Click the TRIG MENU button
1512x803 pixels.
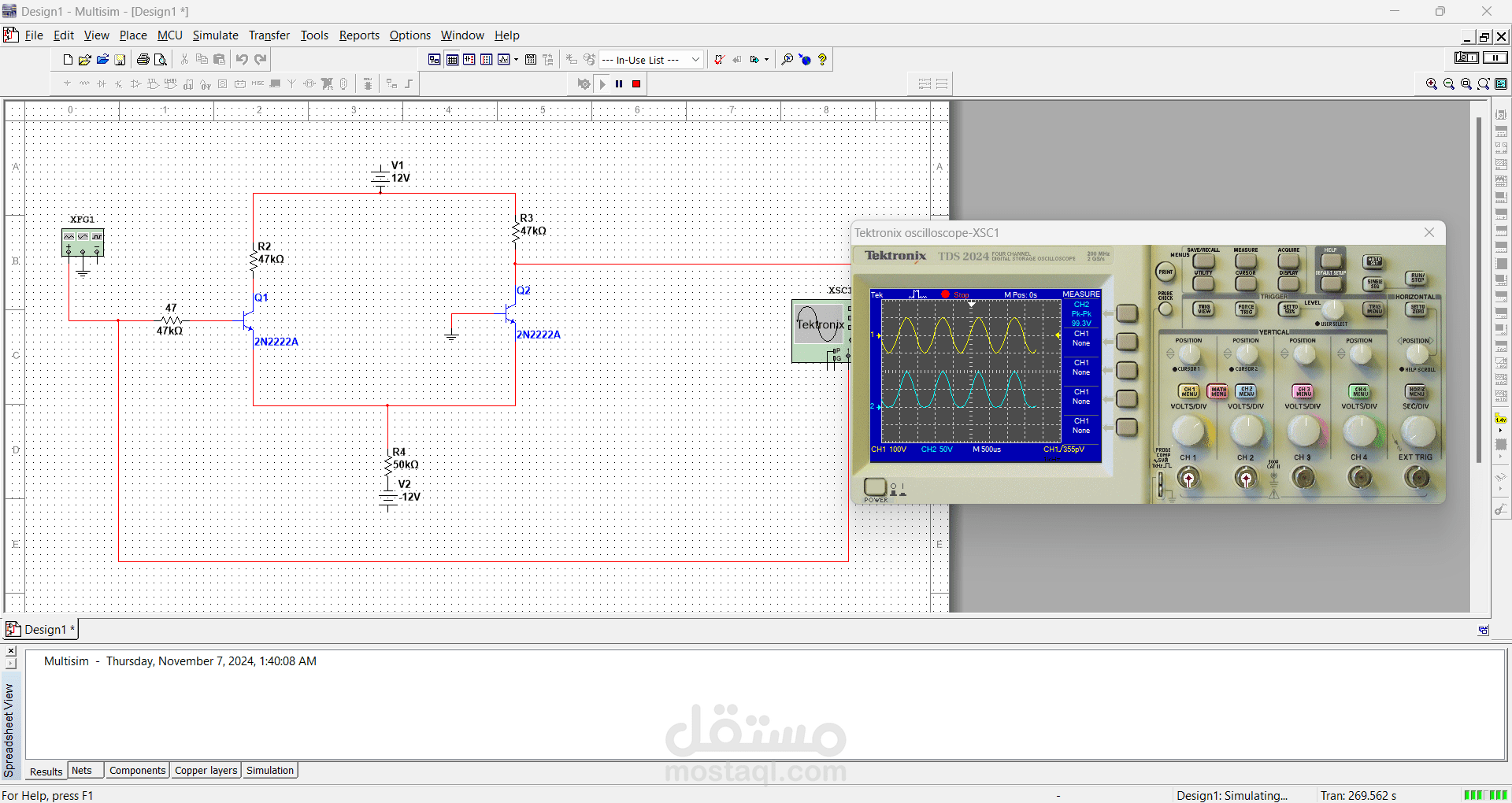pyautogui.click(x=1374, y=309)
